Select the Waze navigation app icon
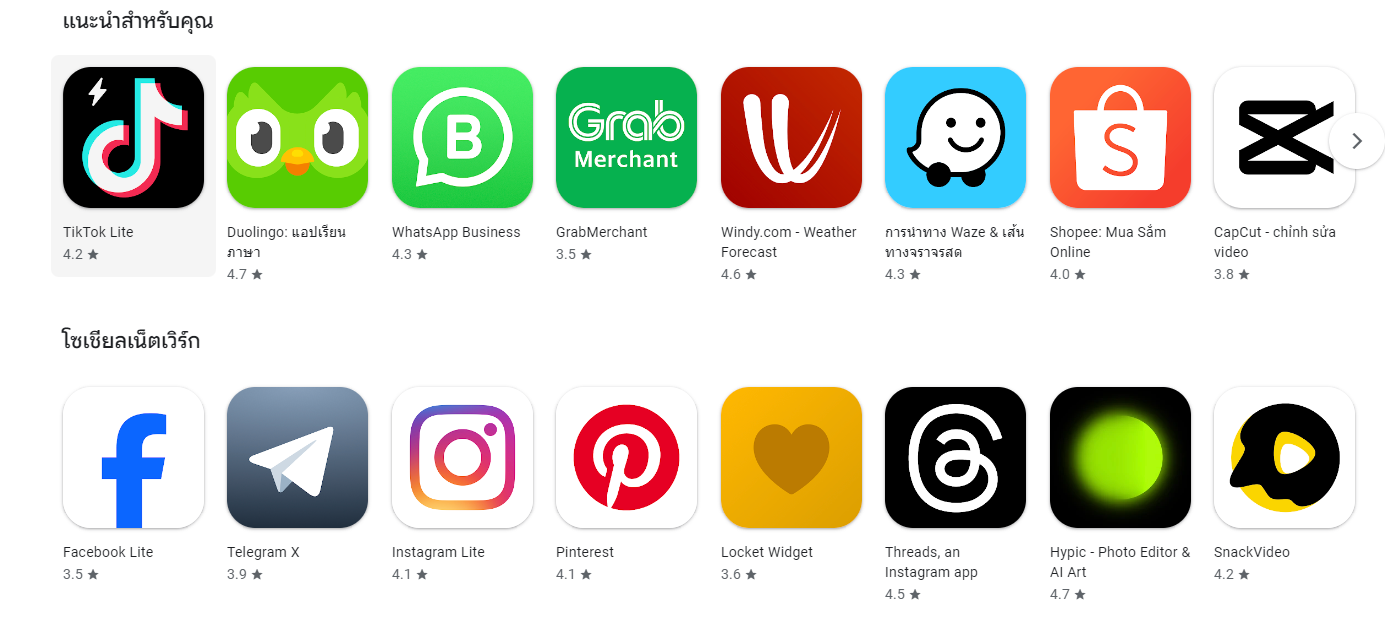The width and height of the screenshot is (1385, 633). 955,137
